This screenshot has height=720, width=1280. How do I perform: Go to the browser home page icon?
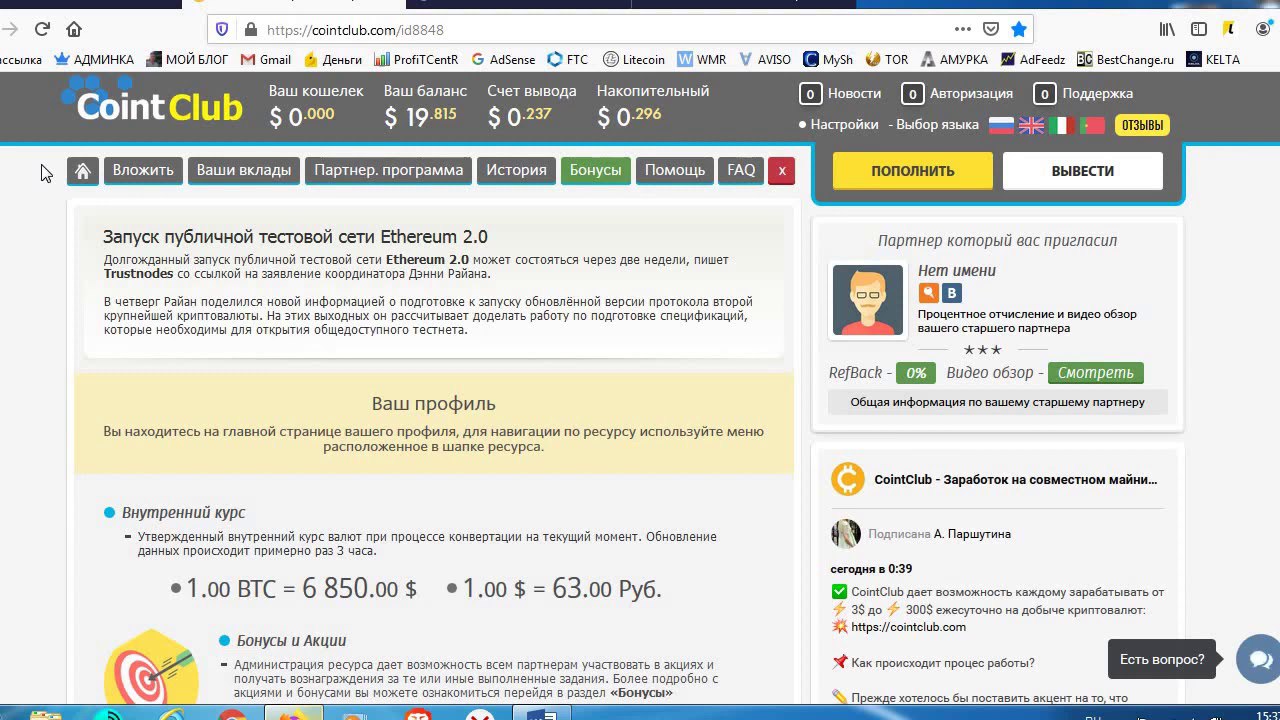point(74,29)
